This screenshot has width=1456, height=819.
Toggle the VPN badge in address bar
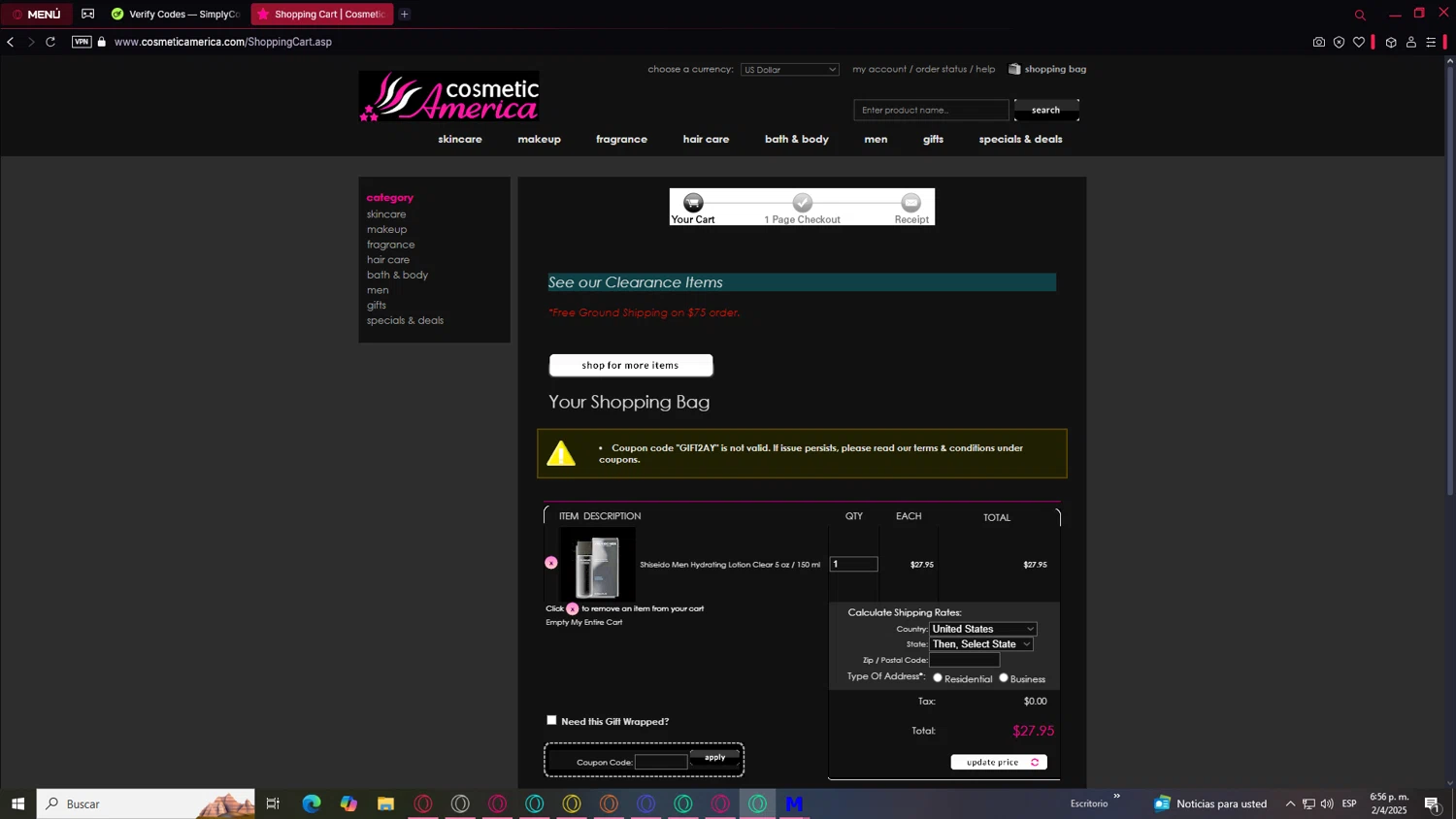click(82, 42)
